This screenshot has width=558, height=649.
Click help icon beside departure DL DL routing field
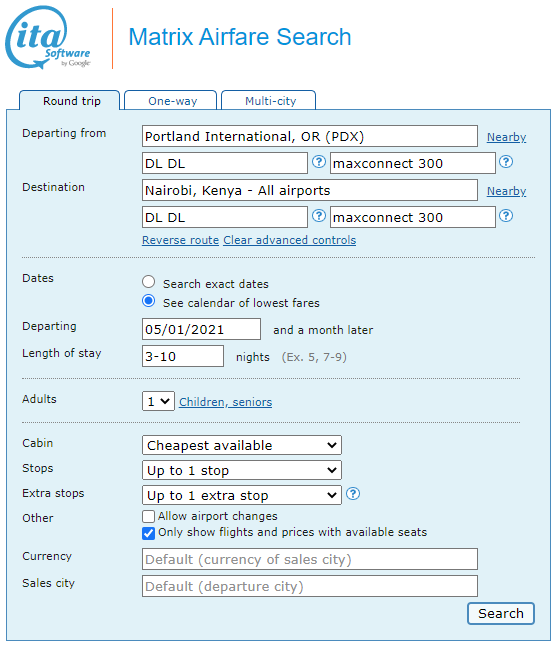coord(318,162)
